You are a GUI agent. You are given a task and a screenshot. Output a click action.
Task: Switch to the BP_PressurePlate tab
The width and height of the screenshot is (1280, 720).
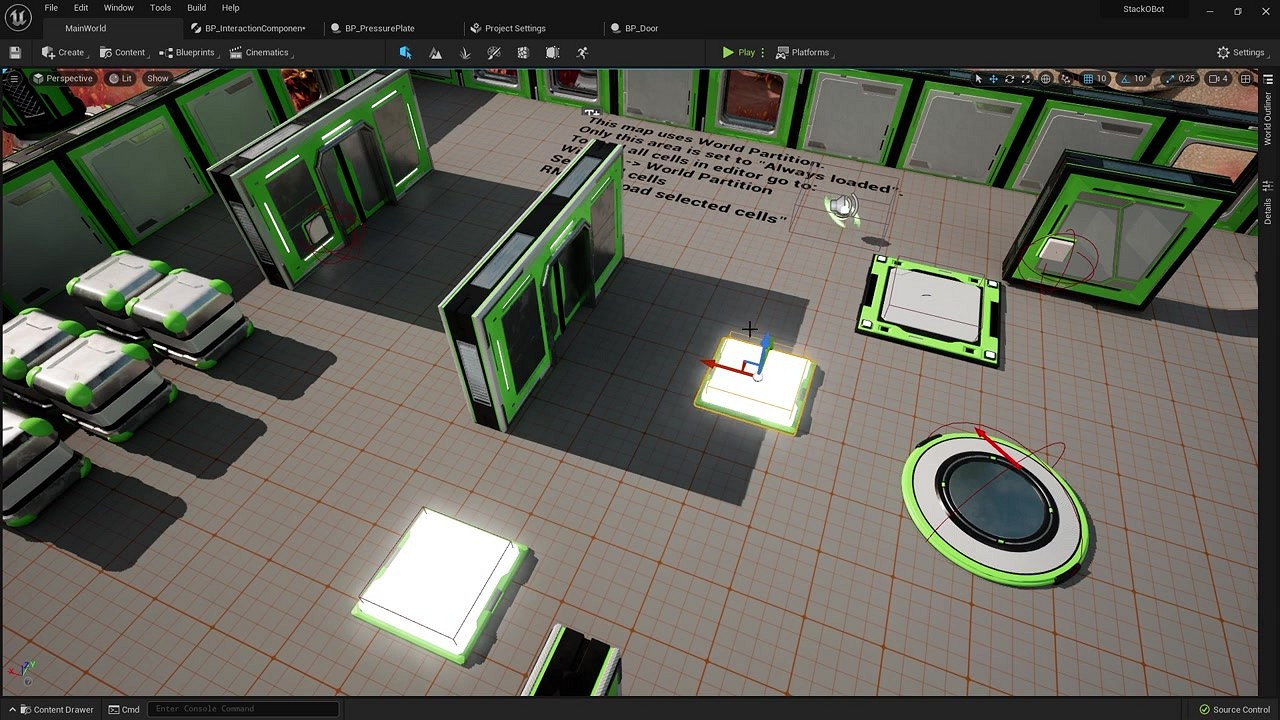tap(379, 28)
